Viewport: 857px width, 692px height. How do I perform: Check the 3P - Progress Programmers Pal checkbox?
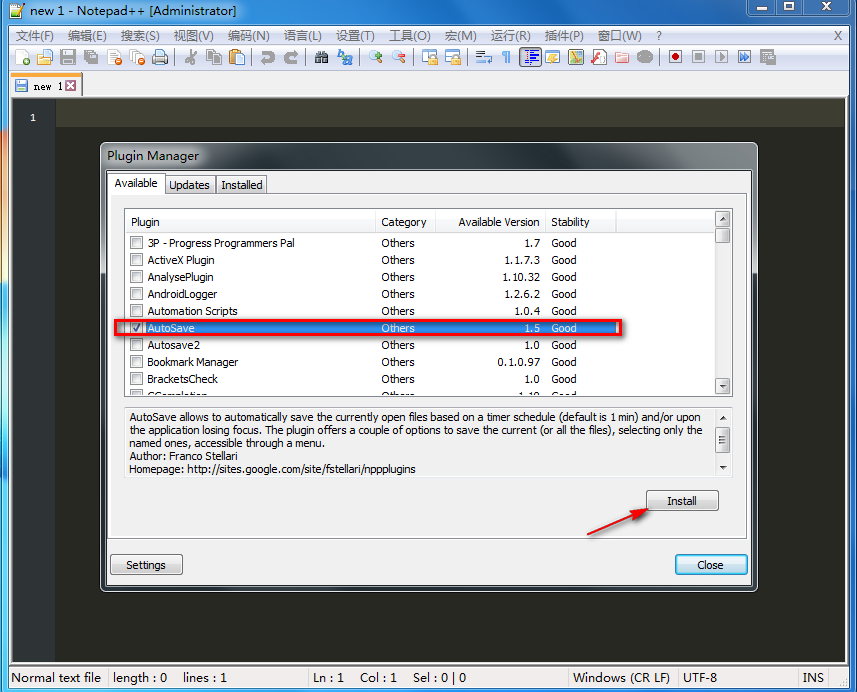(137, 243)
